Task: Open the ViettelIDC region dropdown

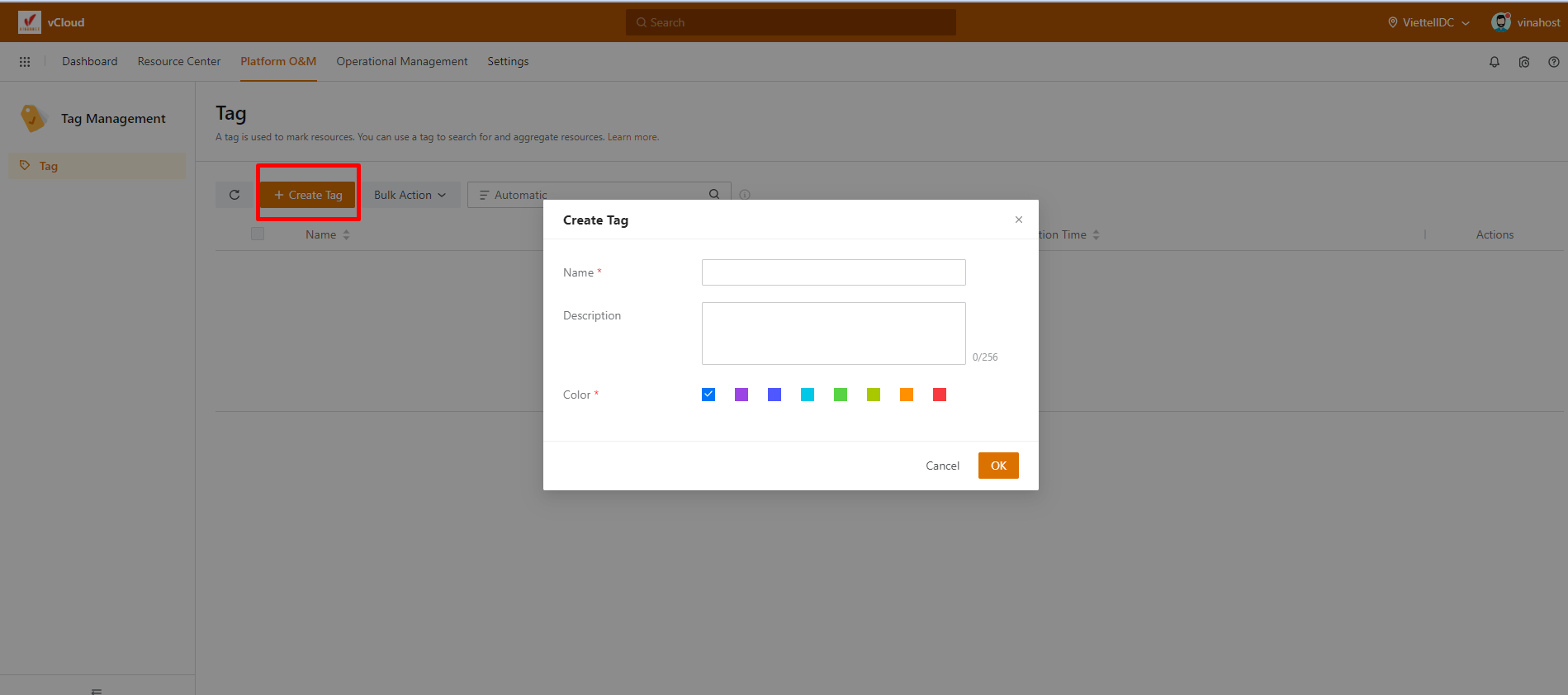Action: point(1428,22)
